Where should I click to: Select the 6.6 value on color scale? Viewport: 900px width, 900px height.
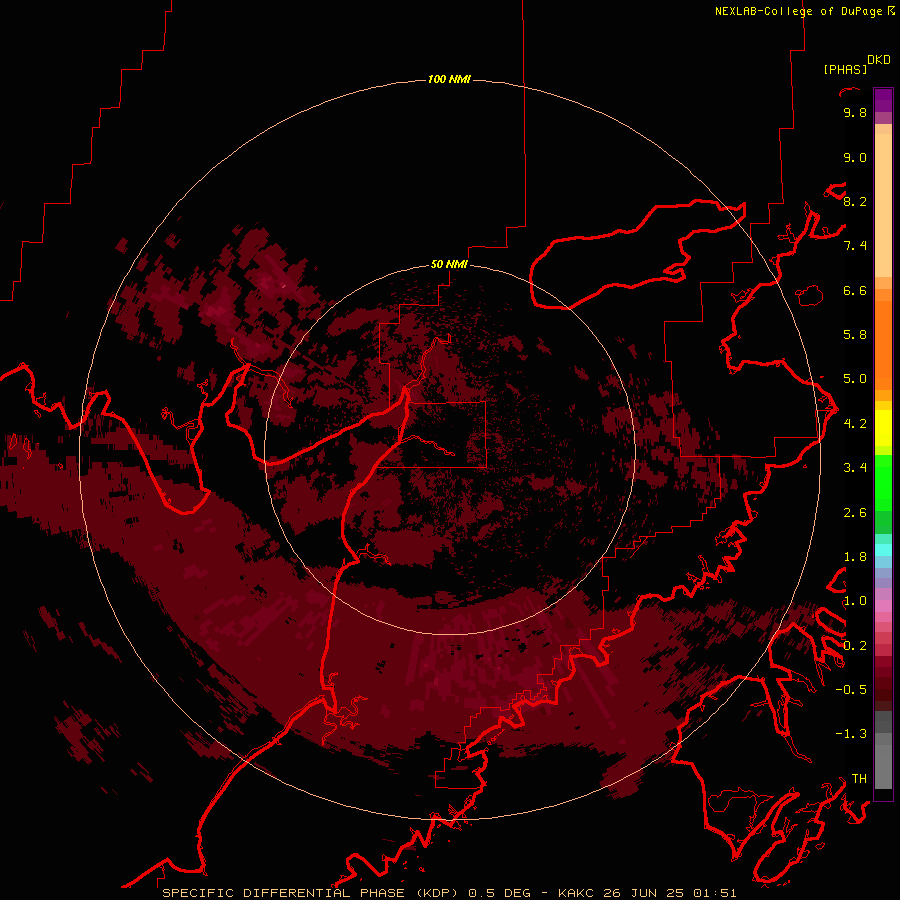pos(855,290)
